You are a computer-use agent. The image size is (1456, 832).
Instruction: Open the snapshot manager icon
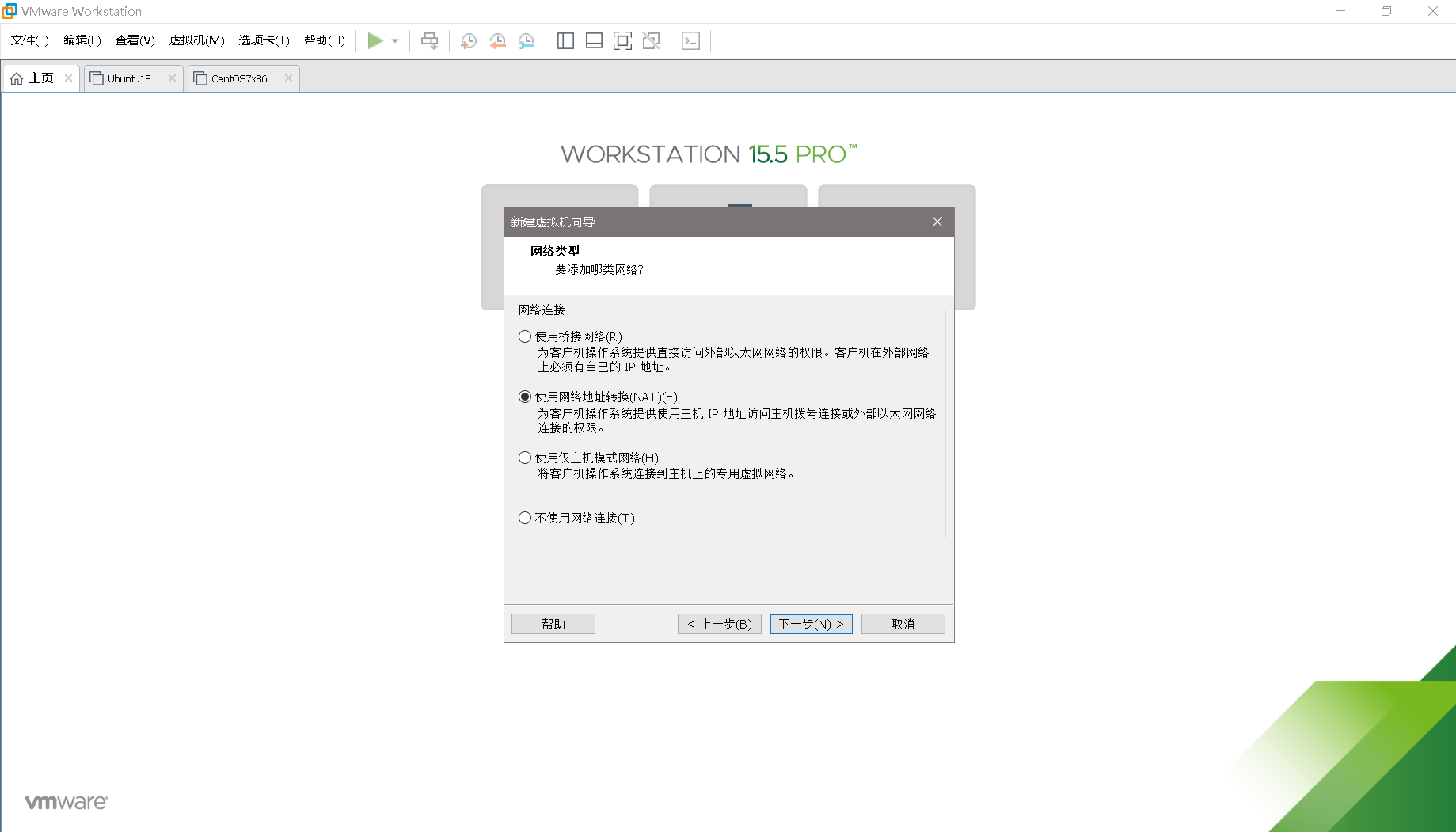click(527, 41)
